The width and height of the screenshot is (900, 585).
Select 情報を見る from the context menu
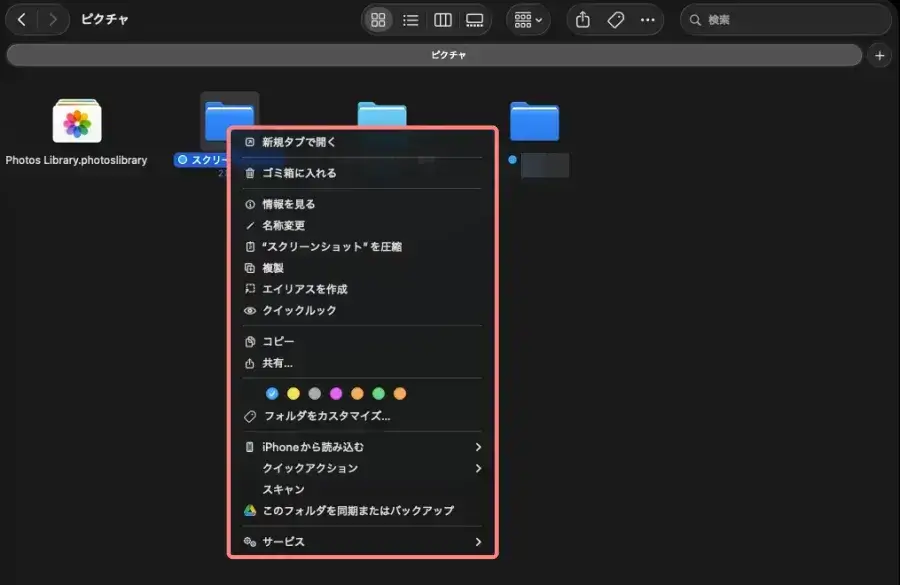tap(290, 204)
